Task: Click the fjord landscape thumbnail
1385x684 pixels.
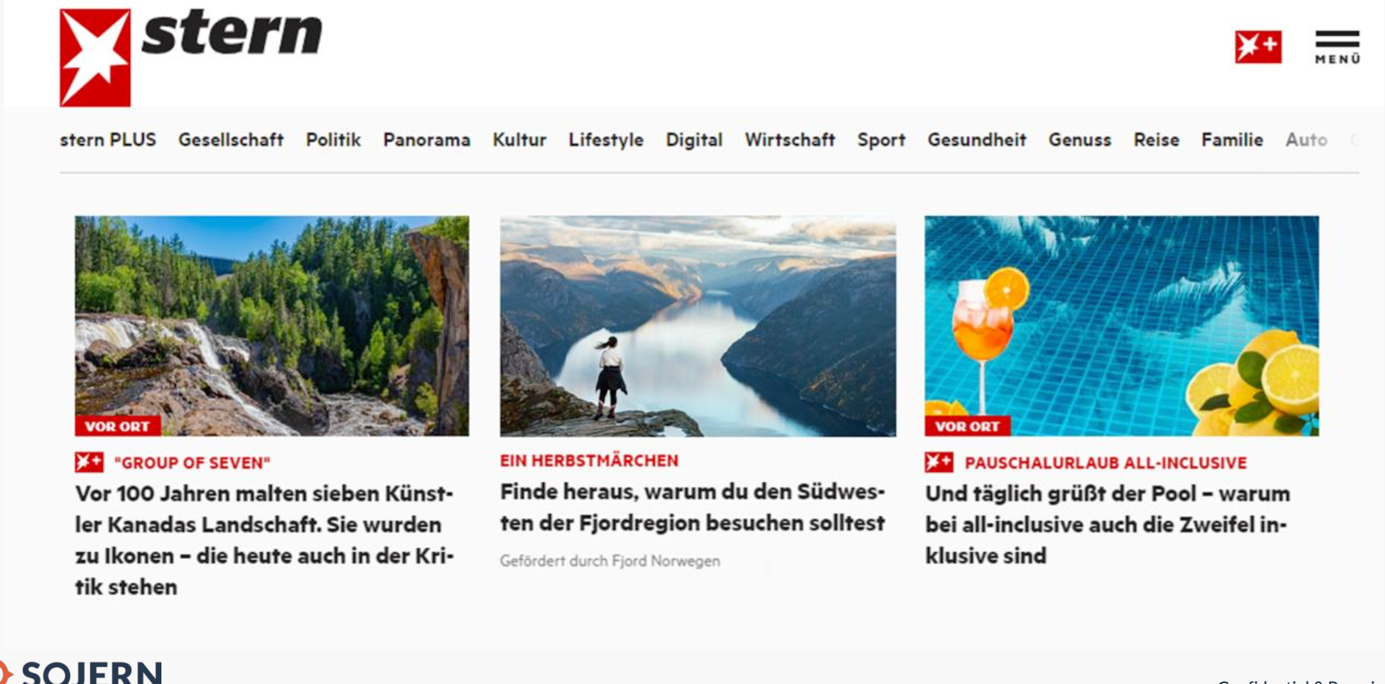Action: click(698, 326)
